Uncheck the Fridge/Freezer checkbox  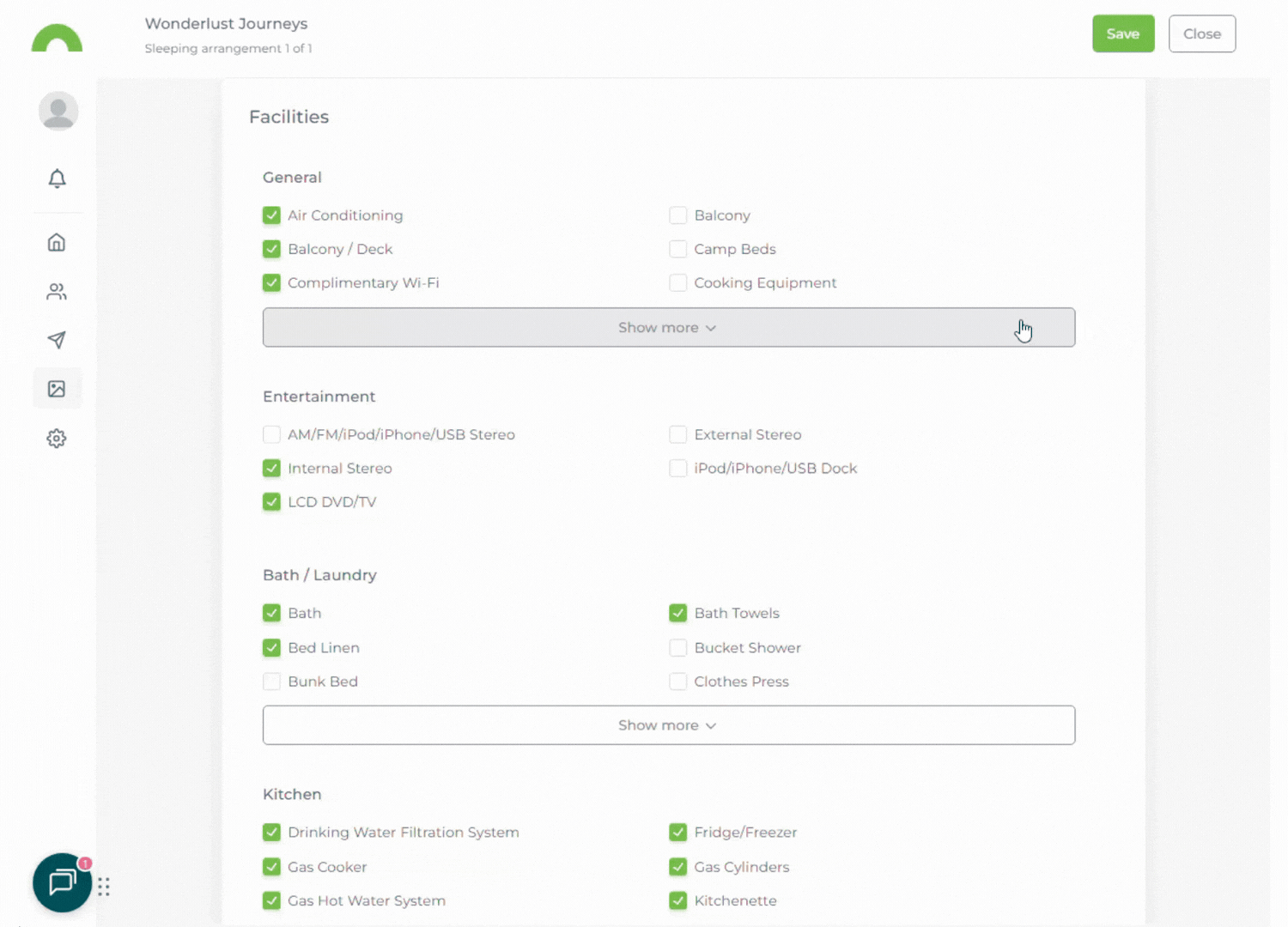point(677,833)
